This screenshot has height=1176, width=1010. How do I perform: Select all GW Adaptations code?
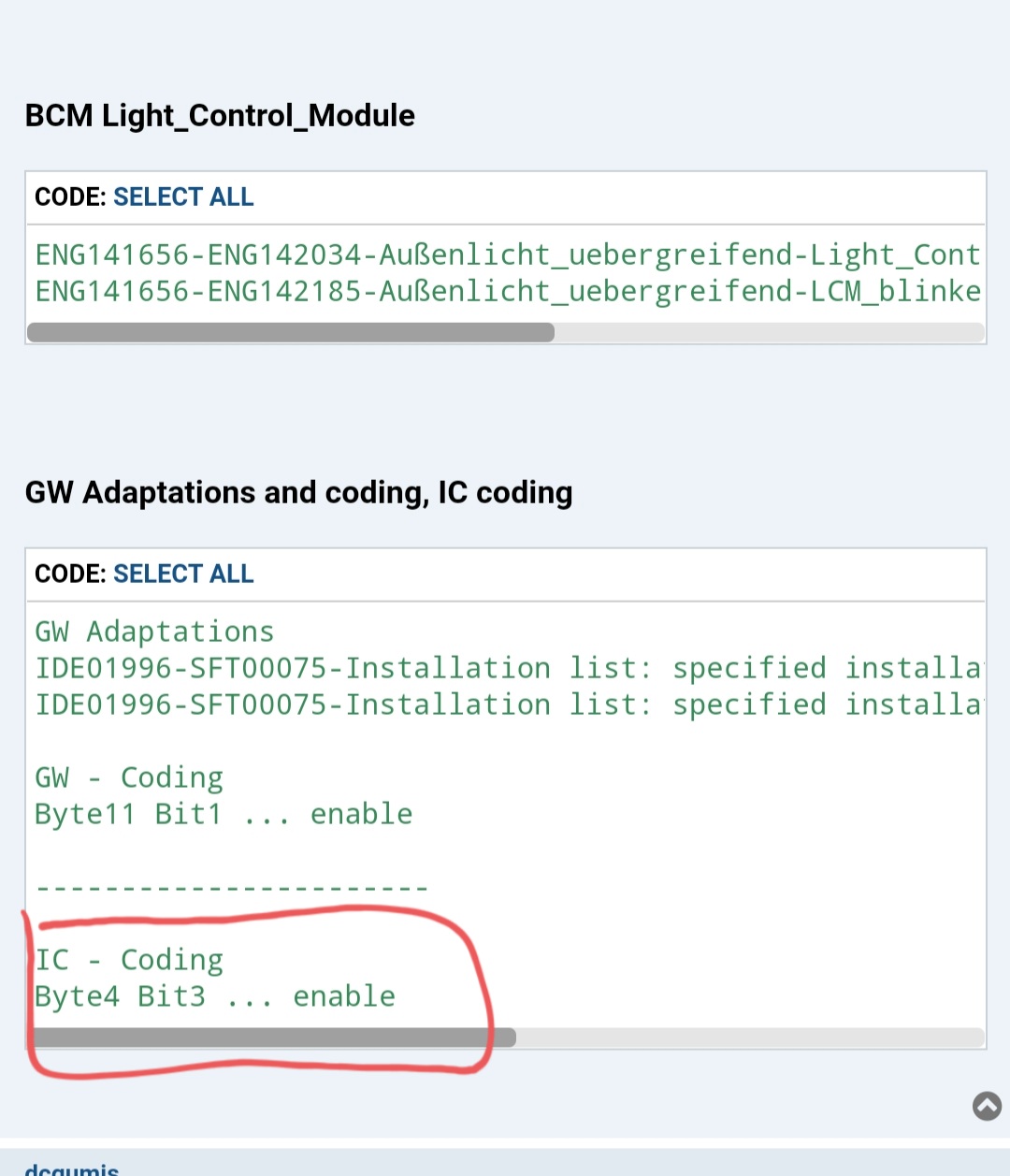pyautogui.click(x=183, y=574)
